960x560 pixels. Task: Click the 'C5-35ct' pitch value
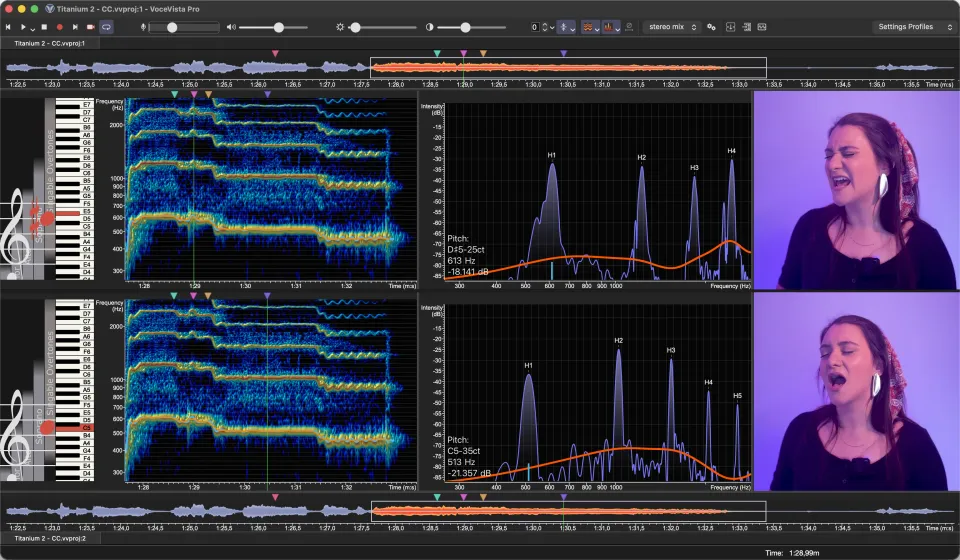click(463, 451)
